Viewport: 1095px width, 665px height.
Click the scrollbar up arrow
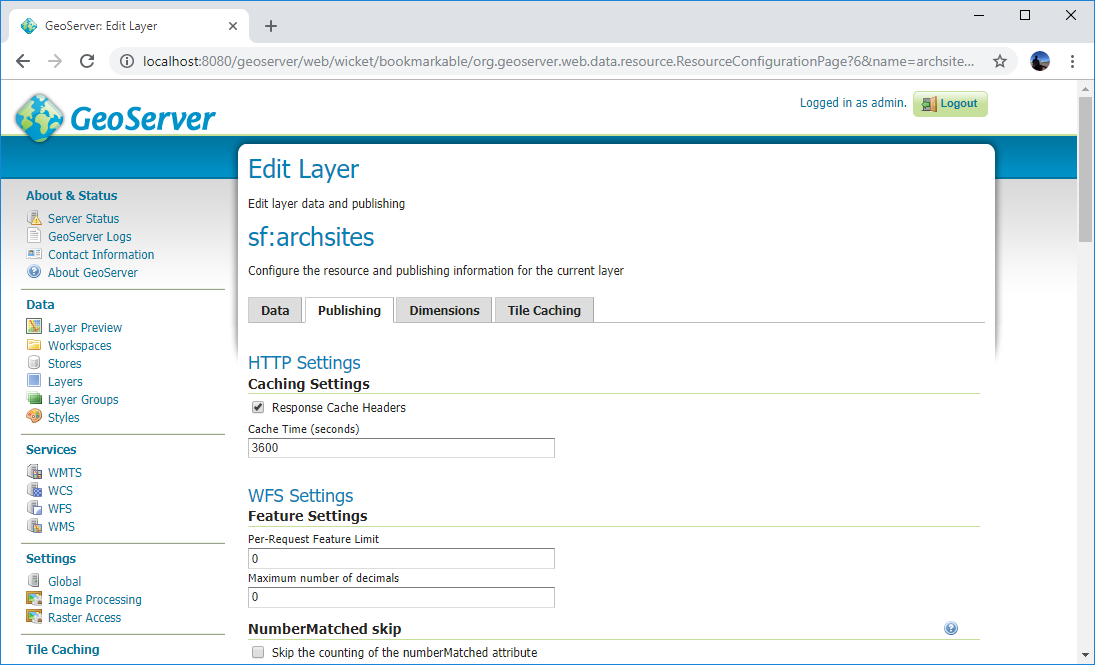[1085, 89]
